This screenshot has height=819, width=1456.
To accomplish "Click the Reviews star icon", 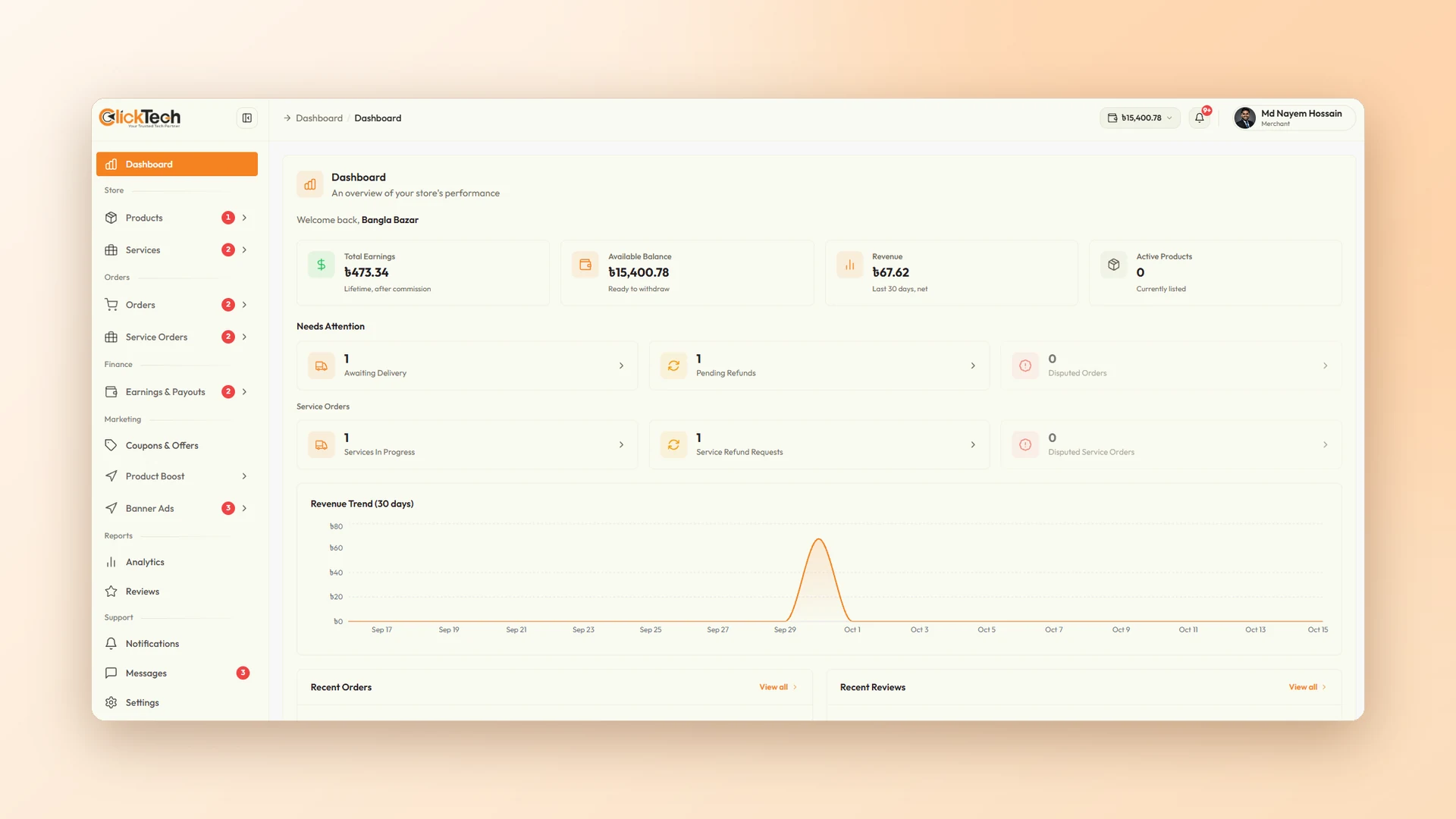I will pos(111,591).
